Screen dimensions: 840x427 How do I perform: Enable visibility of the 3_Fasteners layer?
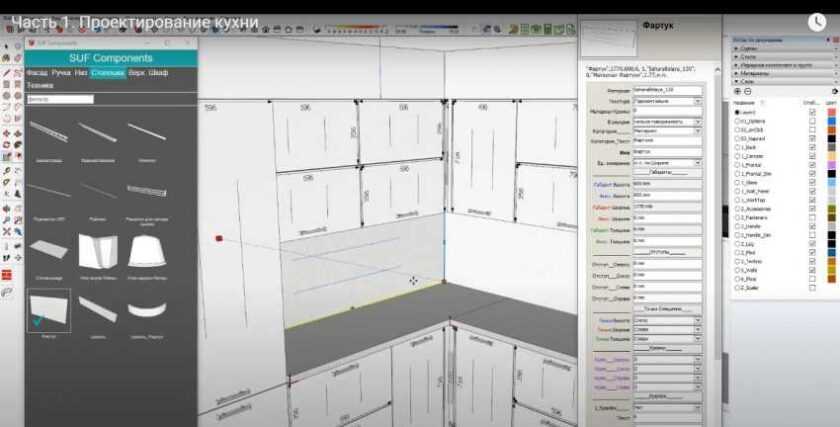tap(811, 217)
